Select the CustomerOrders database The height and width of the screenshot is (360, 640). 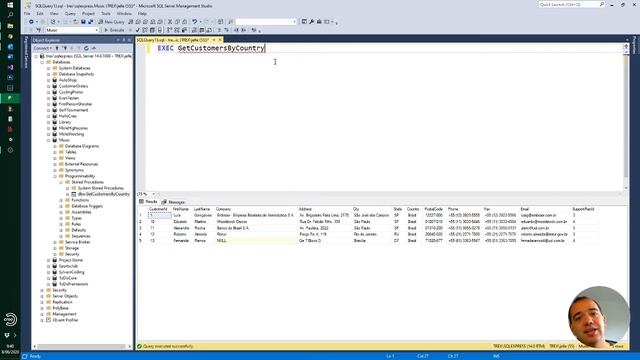coord(73,86)
